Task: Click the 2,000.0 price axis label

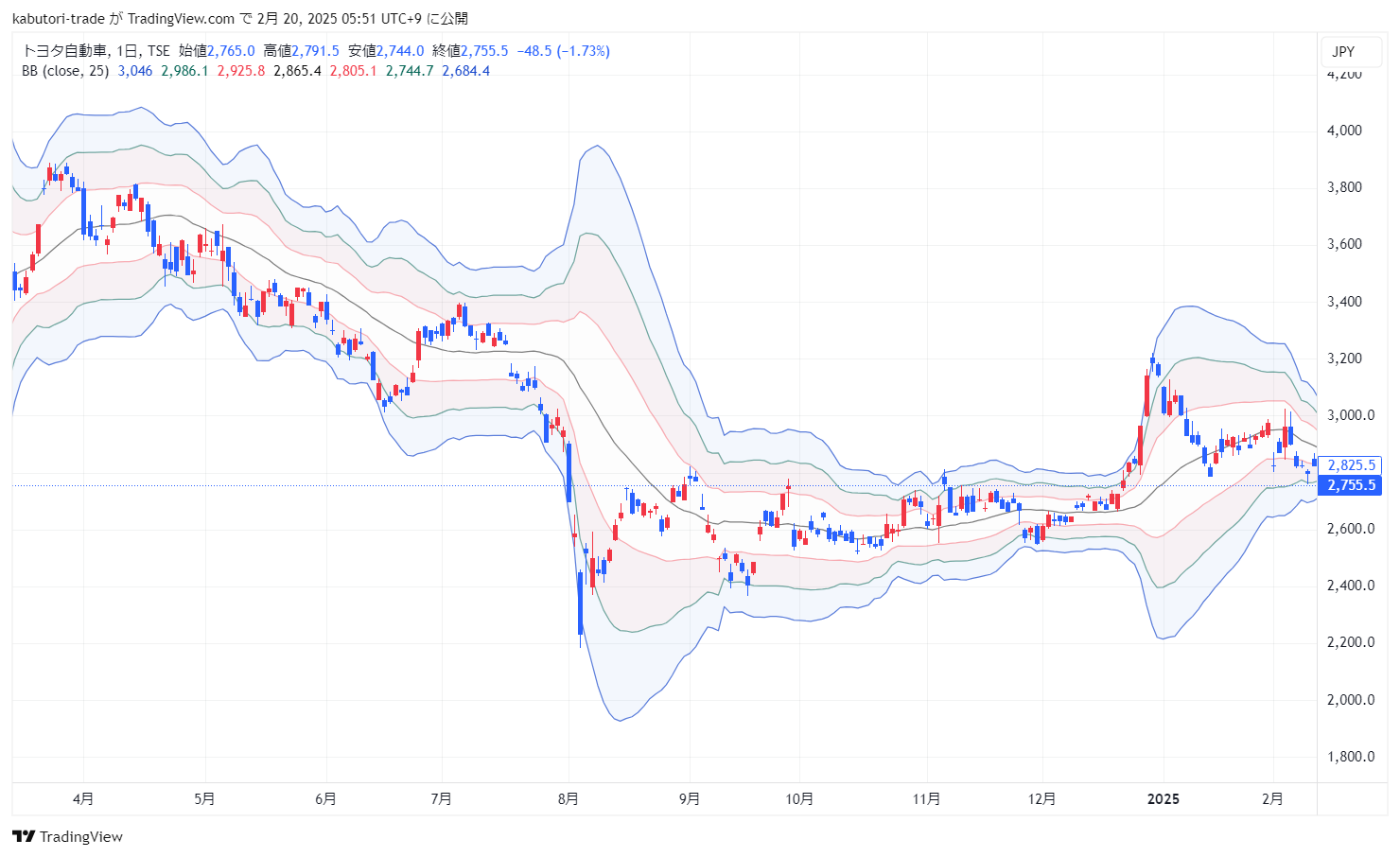Action: 1351,700
